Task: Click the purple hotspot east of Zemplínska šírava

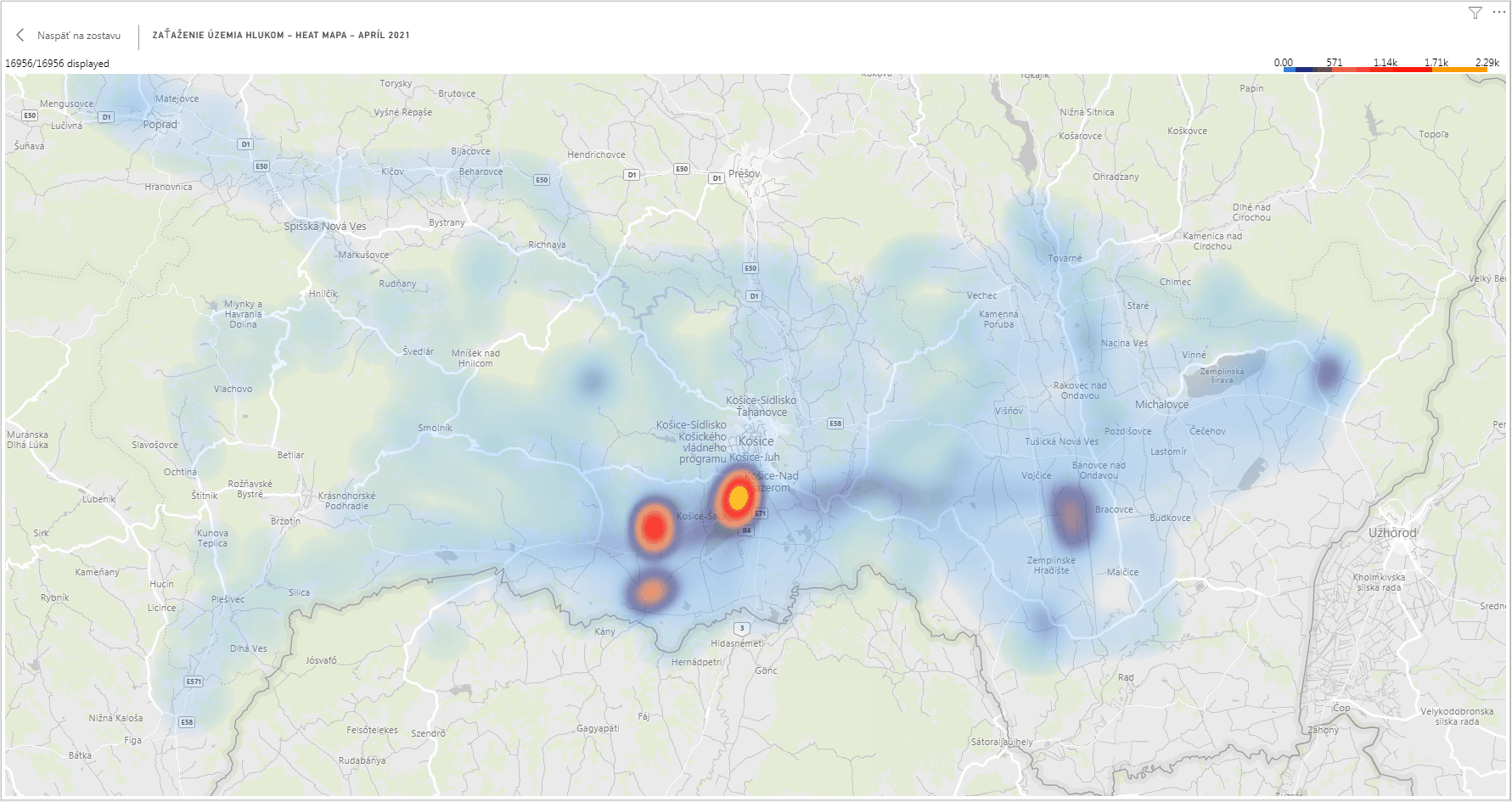Action: tap(1327, 373)
